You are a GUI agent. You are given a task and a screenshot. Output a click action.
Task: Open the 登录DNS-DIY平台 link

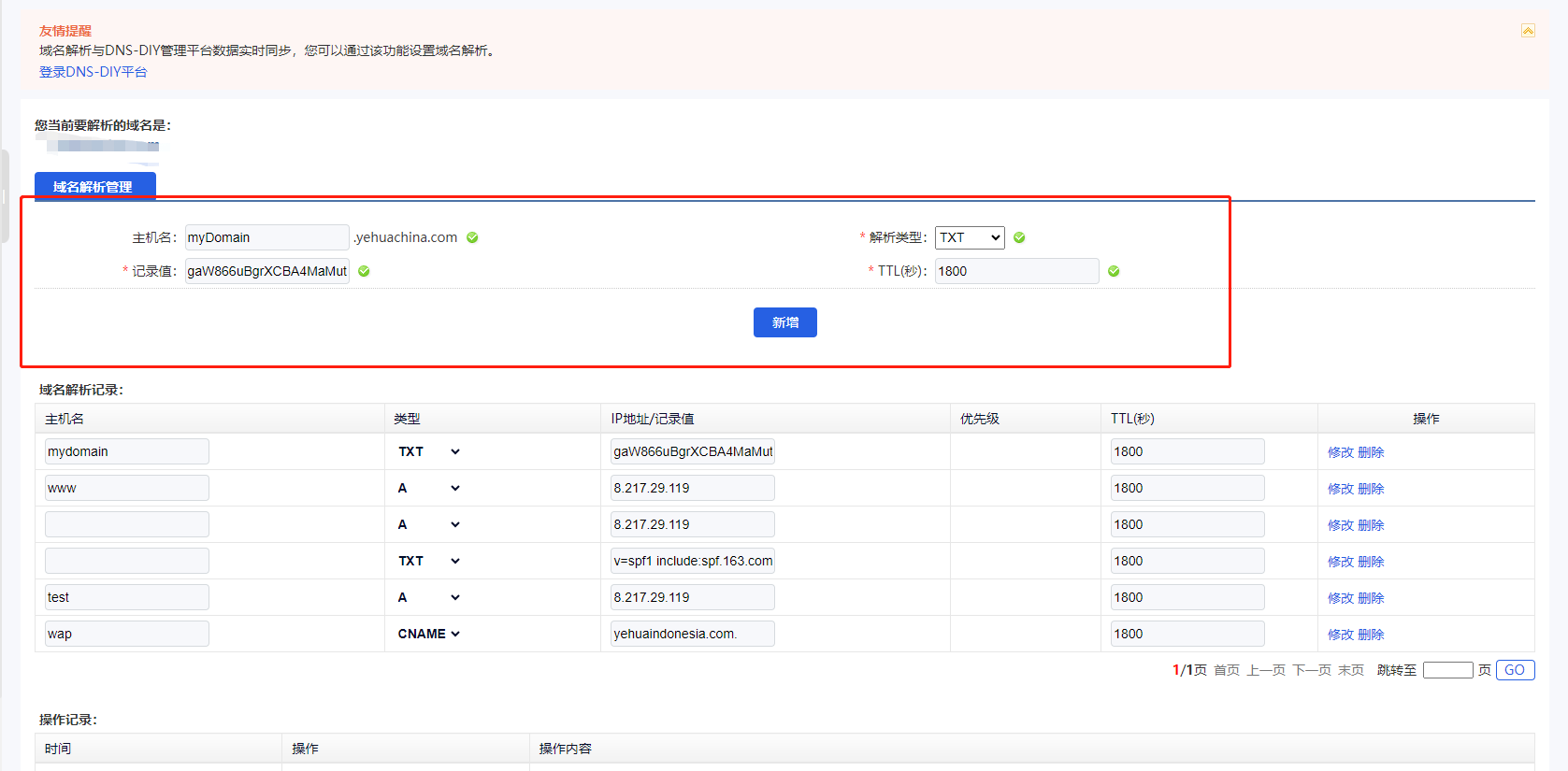pyautogui.click(x=93, y=72)
